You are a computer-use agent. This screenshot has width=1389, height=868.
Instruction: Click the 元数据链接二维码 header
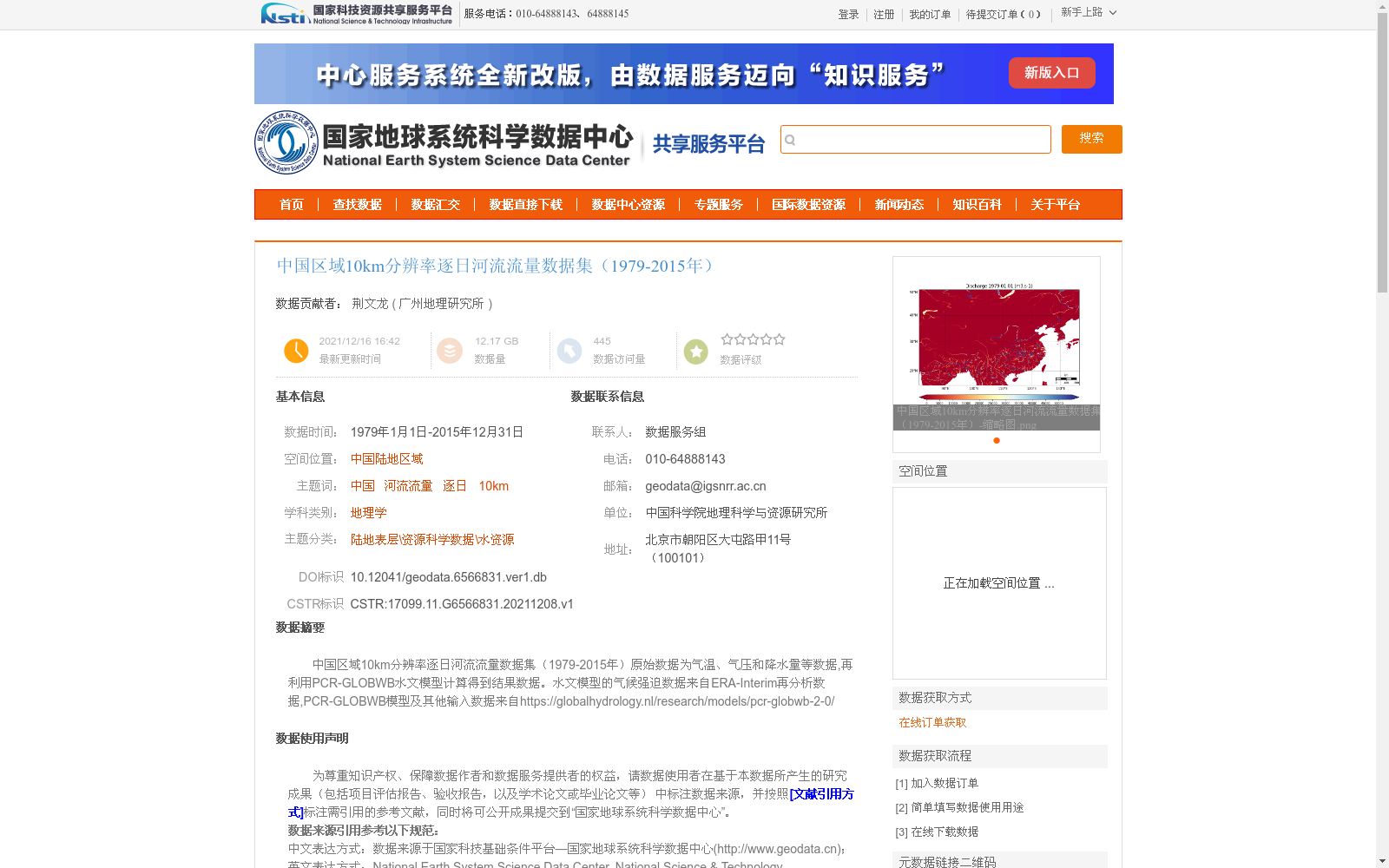click(x=1000, y=860)
